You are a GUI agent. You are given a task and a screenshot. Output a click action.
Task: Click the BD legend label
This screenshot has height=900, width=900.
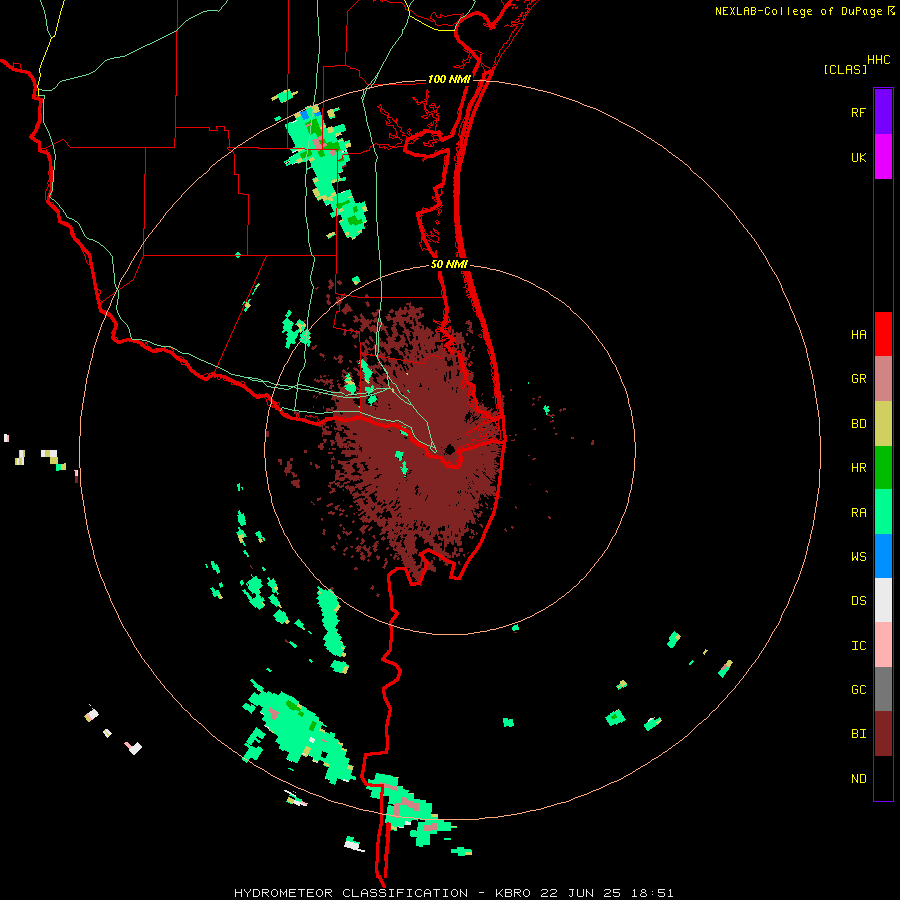[858, 424]
